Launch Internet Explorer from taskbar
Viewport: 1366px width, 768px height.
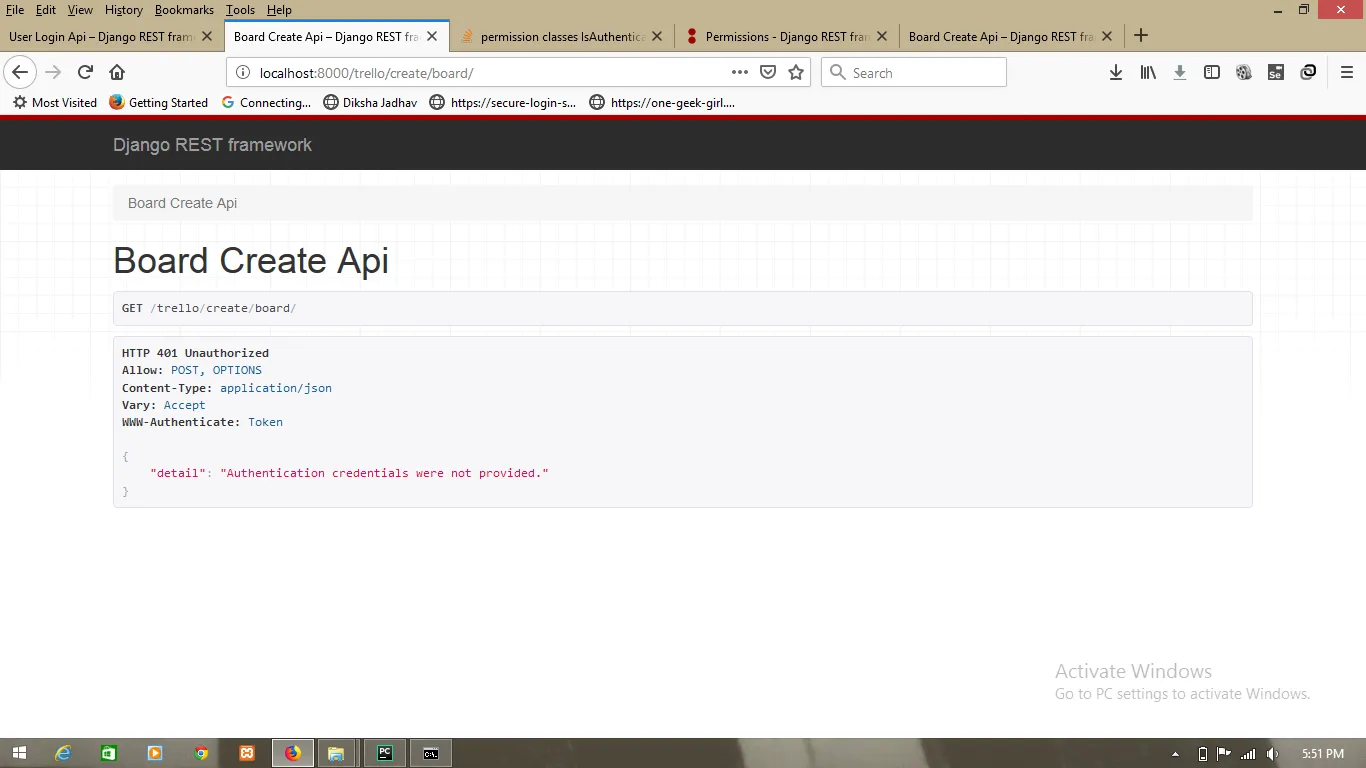coord(63,753)
